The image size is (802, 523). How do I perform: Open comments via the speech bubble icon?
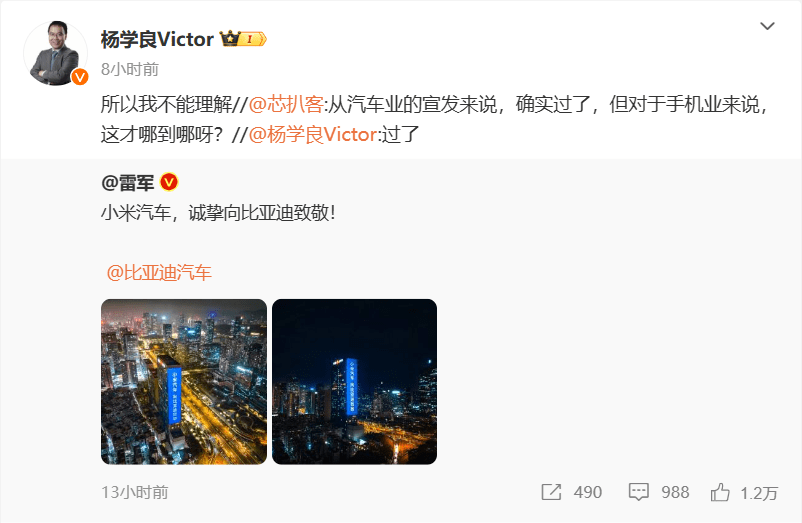tap(638, 492)
